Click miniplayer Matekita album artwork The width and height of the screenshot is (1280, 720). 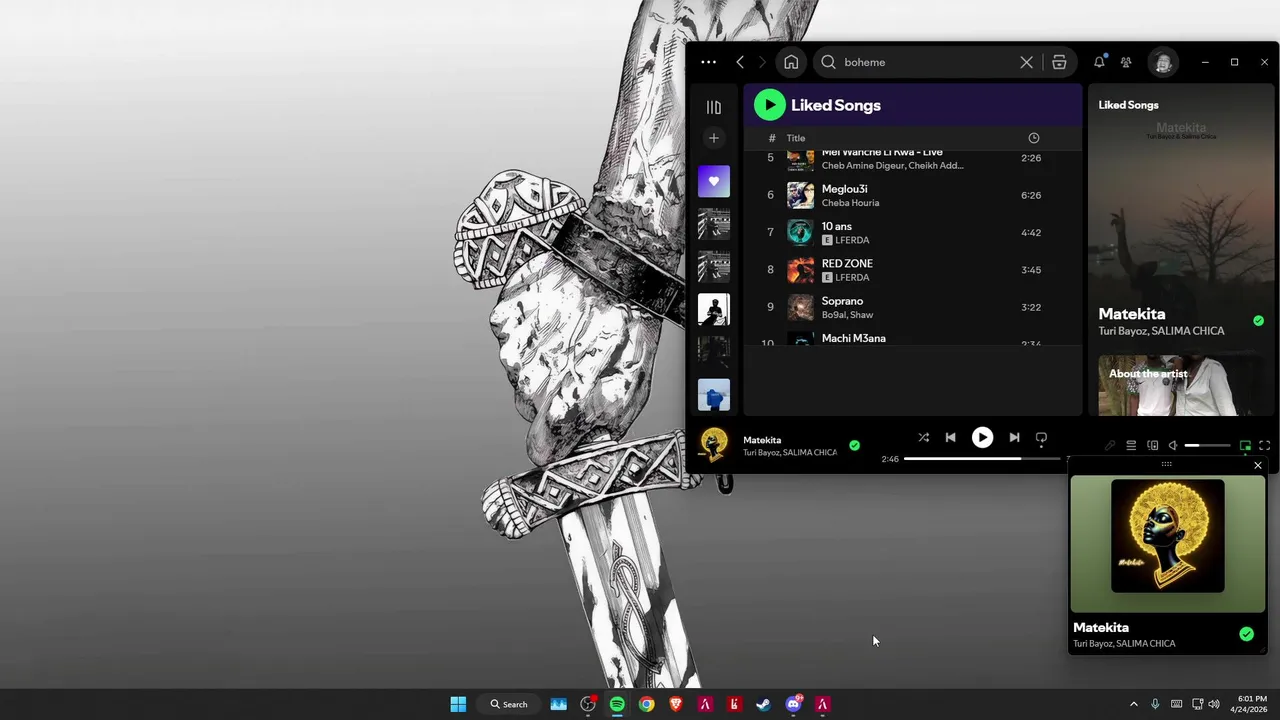click(1167, 535)
